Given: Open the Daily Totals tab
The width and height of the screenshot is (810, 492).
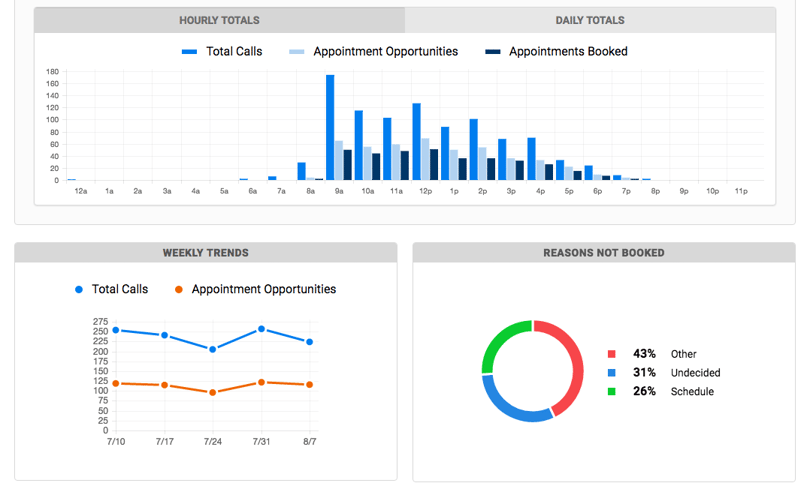Looking at the screenshot, I should click(589, 20).
